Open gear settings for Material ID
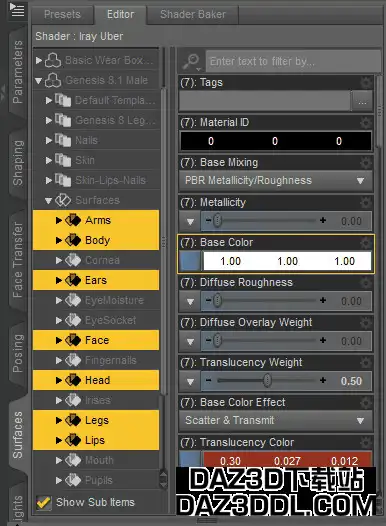Viewport: 386px width, 526px height. pyautogui.click(x=366, y=122)
